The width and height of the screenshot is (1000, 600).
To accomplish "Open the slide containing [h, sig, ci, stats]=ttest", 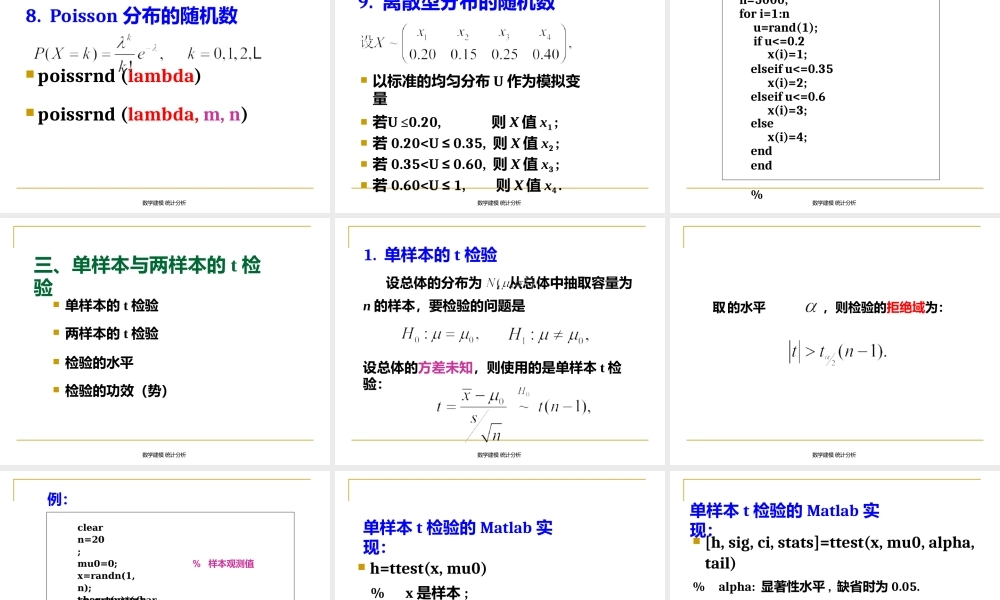I will (x=835, y=536).
